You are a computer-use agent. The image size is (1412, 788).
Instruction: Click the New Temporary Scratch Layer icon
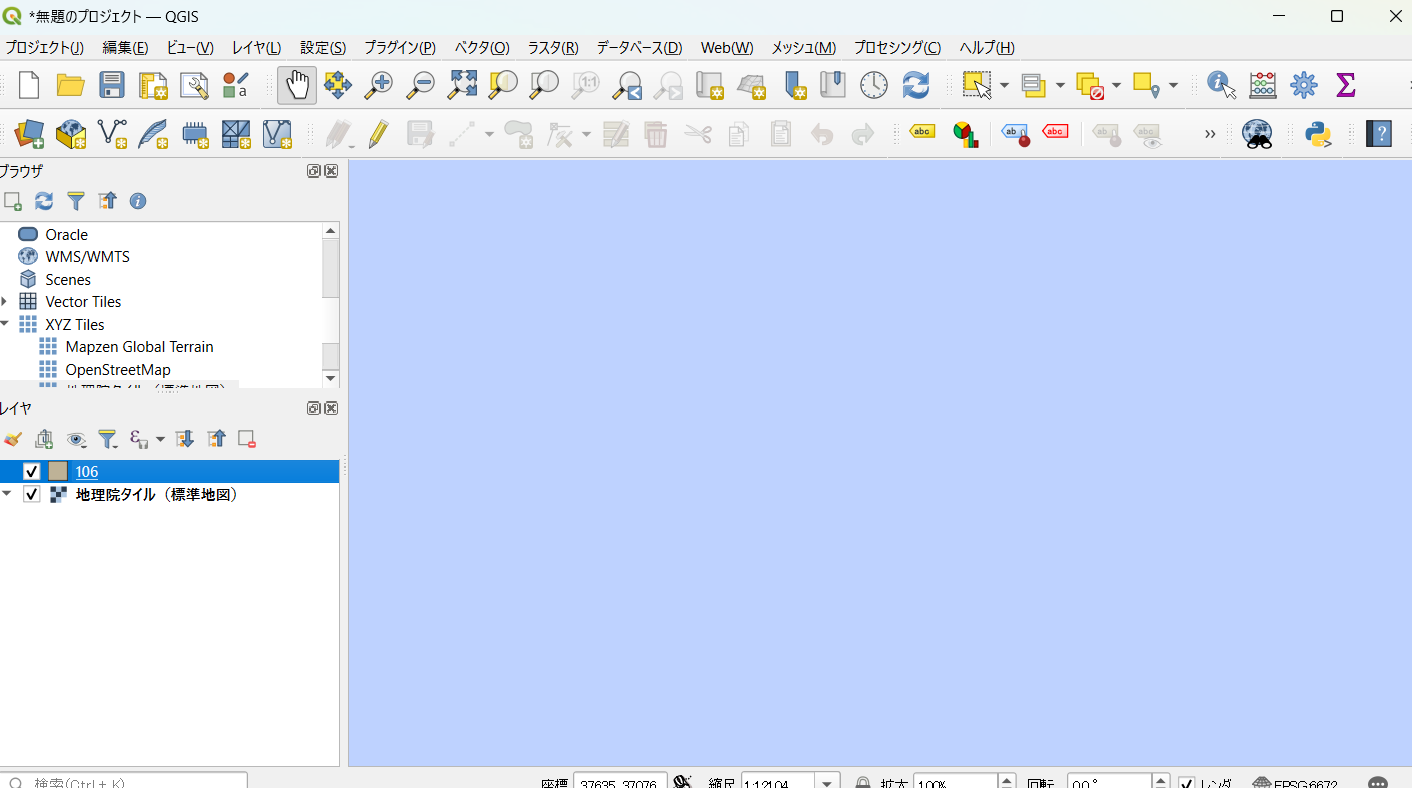pos(195,134)
